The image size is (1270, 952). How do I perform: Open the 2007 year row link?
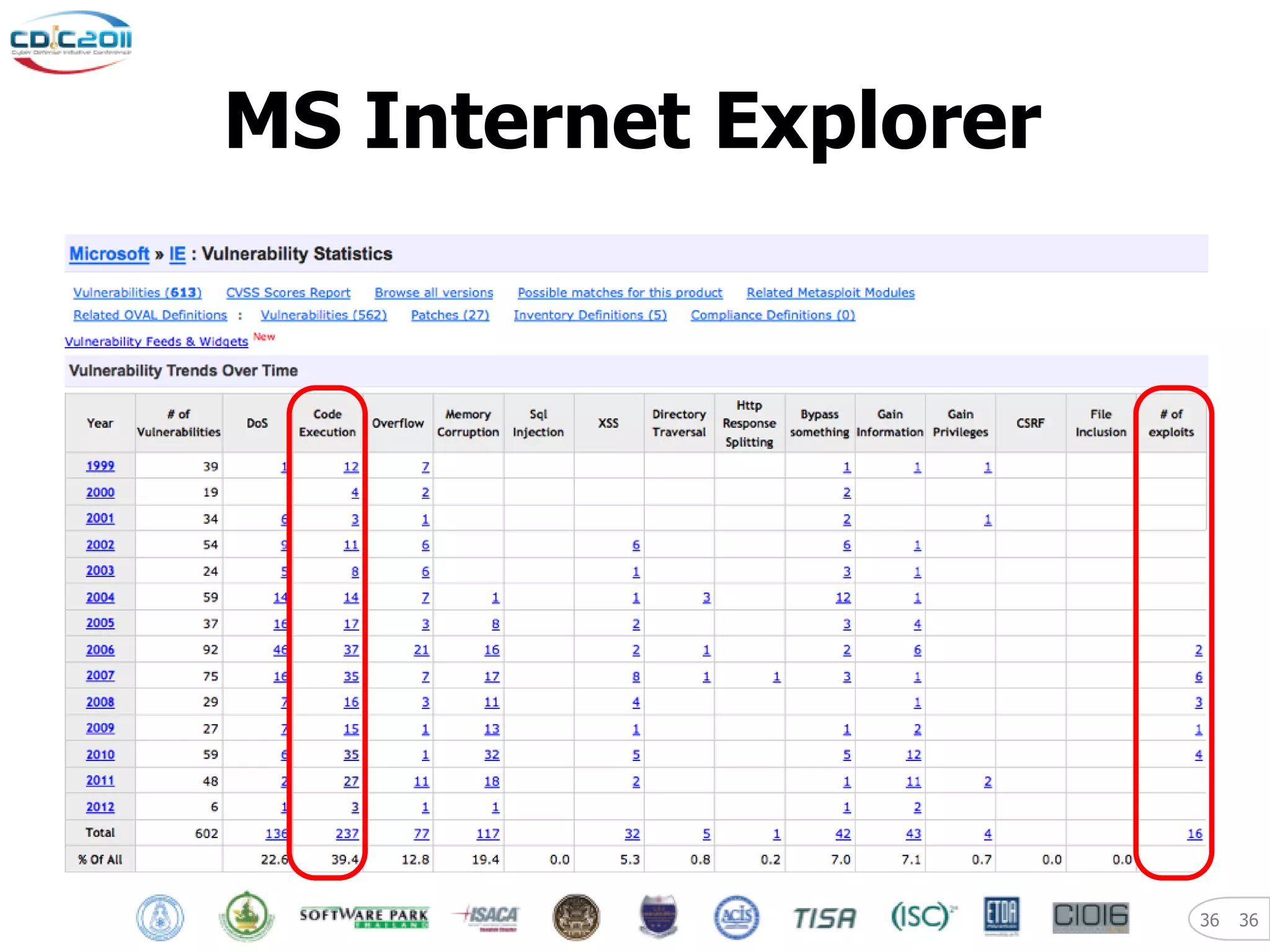(x=100, y=676)
